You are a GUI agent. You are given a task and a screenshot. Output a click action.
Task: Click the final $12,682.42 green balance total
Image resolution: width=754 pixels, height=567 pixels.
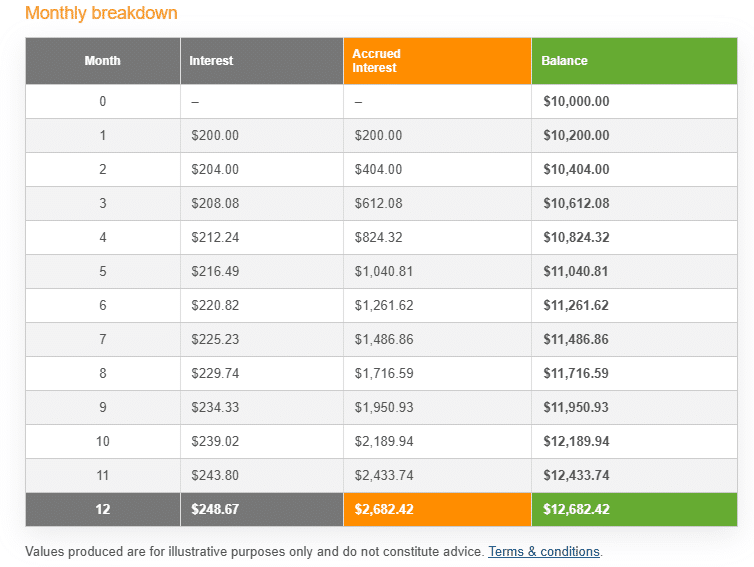576,510
